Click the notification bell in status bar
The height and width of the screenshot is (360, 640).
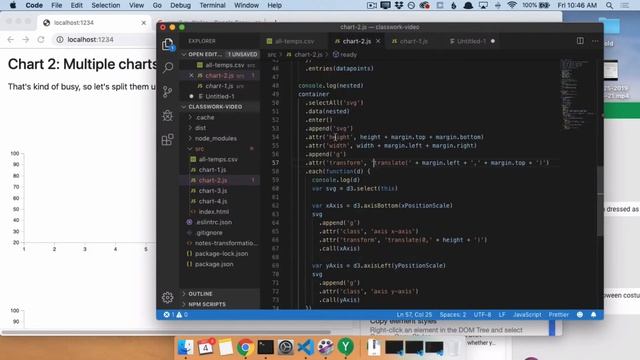[593, 315]
